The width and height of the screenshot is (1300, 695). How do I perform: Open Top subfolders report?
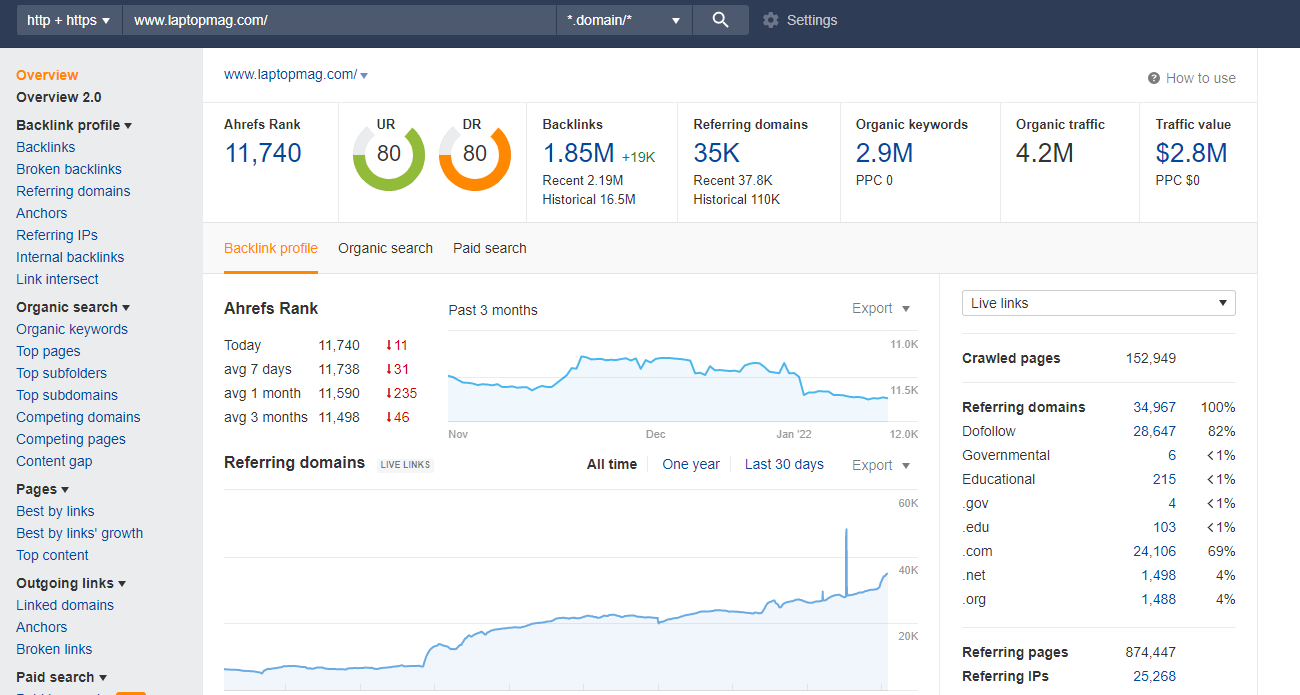pos(61,373)
